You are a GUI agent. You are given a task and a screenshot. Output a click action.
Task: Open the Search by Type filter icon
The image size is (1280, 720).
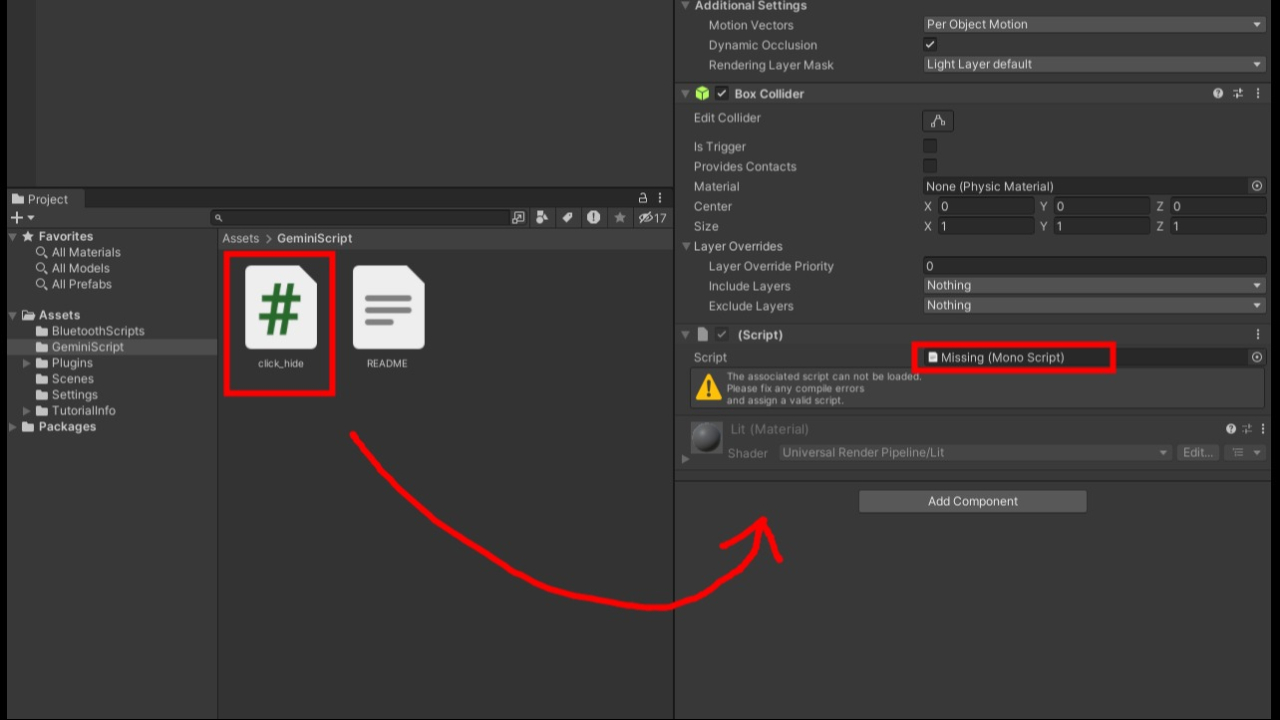[542, 218]
